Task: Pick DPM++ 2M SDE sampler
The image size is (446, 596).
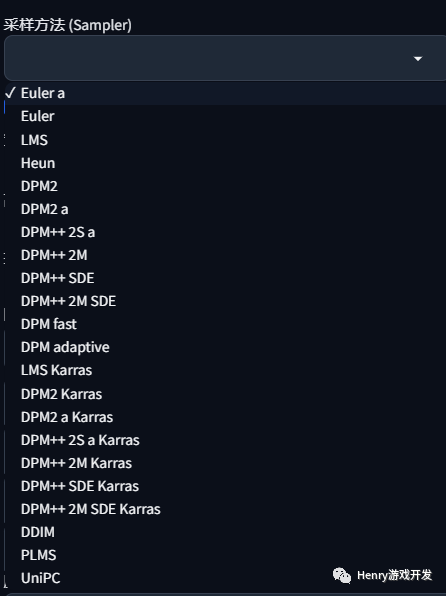Action: [225, 301]
